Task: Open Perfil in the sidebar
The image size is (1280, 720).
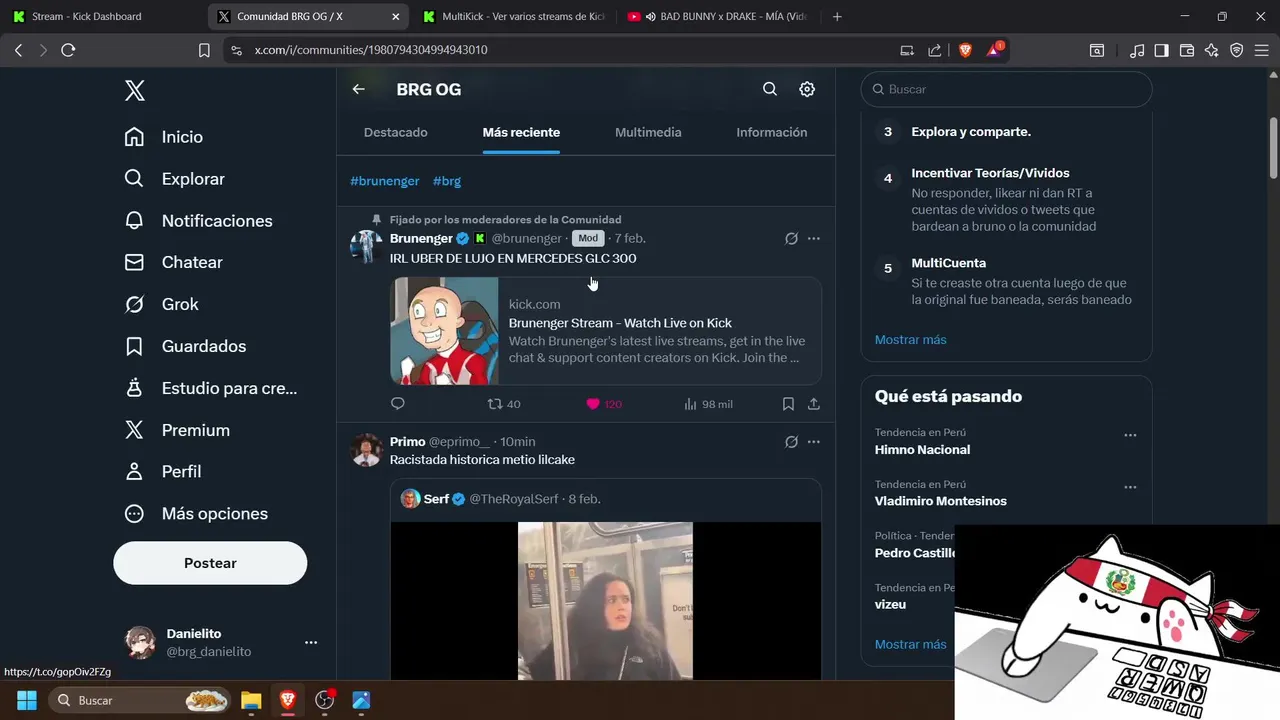Action: pos(163,471)
